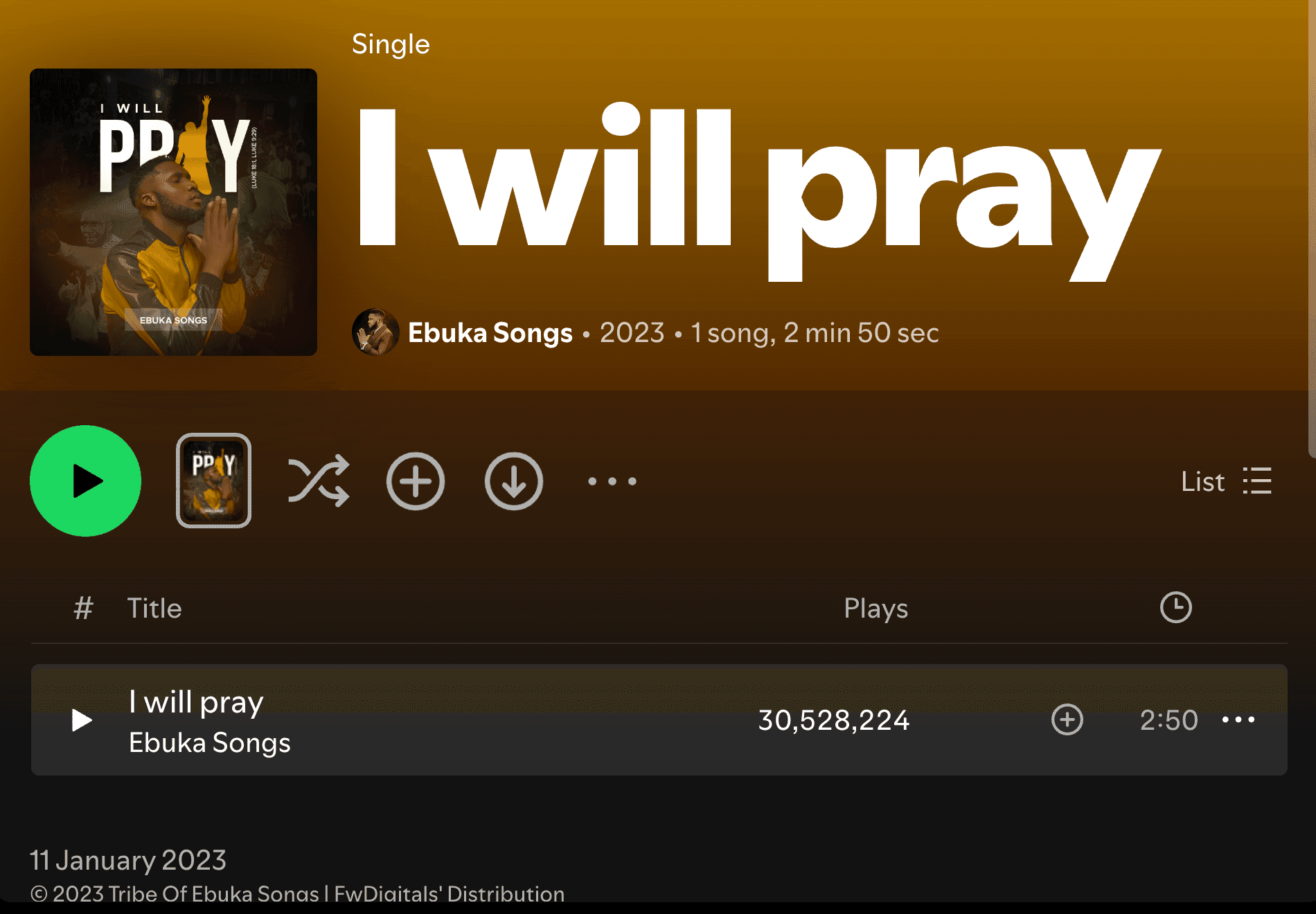Add I will pray track to Liked Songs
Screen dimensions: 1316x914
pyautogui.click(x=1067, y=720)
